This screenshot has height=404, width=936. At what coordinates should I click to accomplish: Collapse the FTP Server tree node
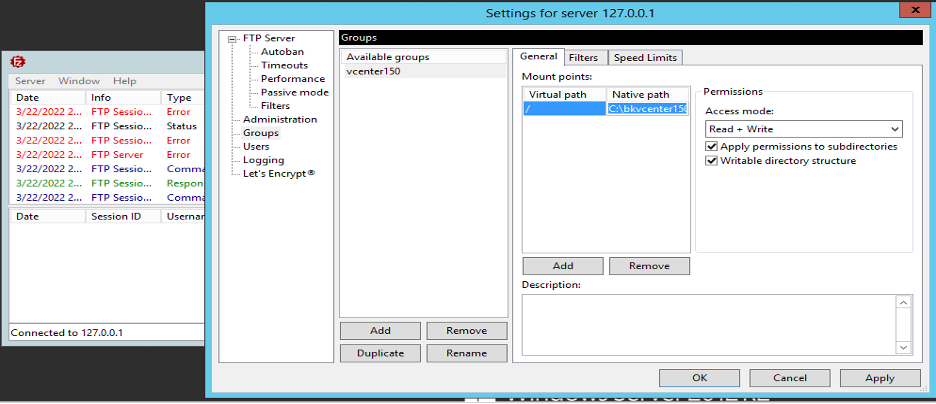(x=232, y=39)
